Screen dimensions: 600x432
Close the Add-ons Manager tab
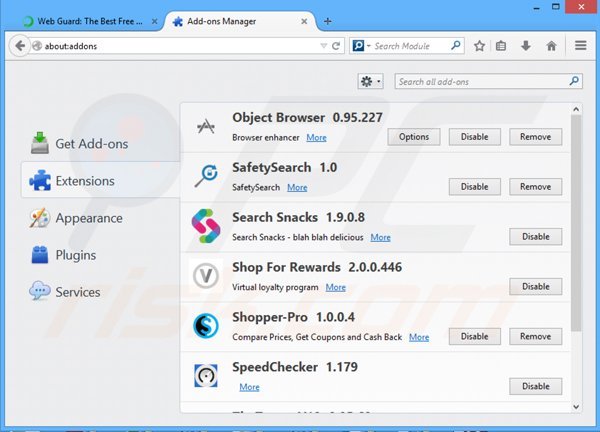pyautogui.click(x=304, y=21)
